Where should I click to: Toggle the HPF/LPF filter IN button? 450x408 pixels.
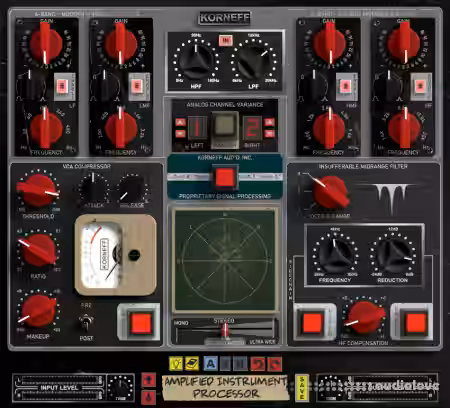(x=226, y=41)
